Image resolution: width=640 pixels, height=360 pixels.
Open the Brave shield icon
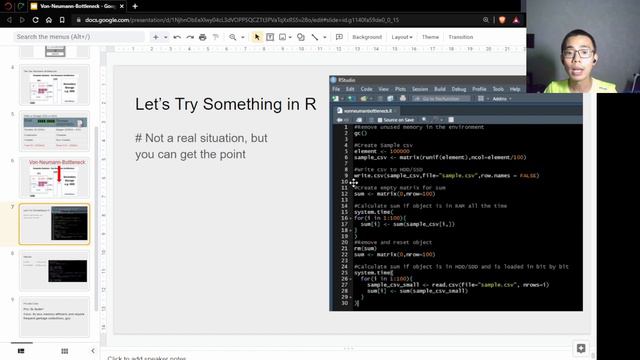pyautogui.click(x=502, y=20)
